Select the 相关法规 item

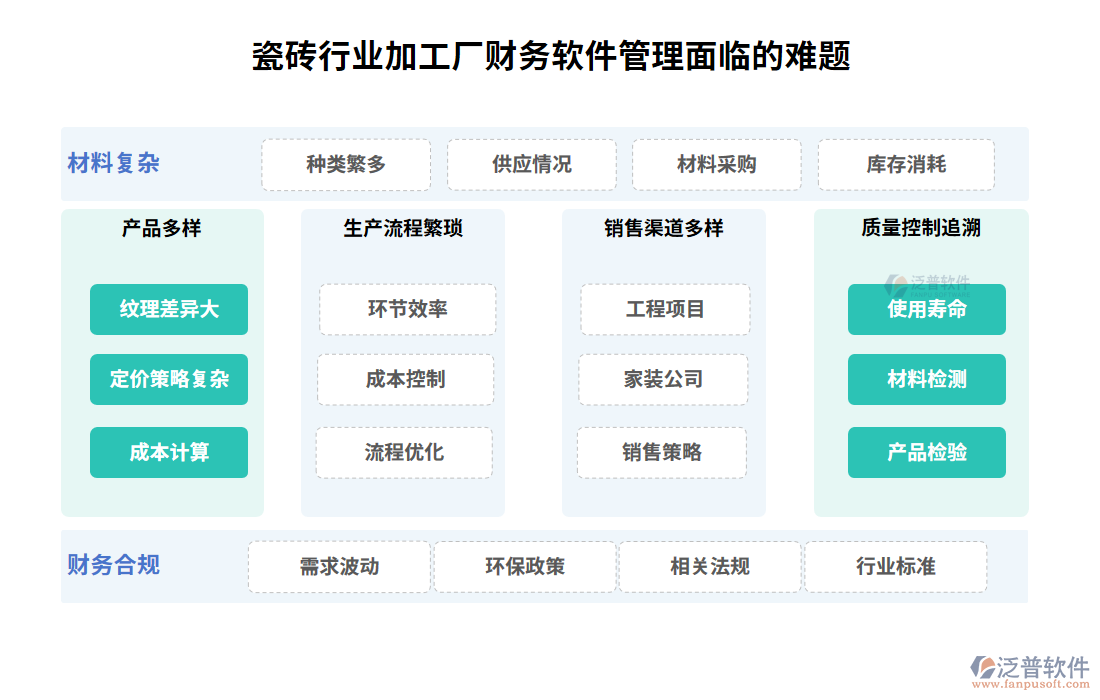pos(710,567)
